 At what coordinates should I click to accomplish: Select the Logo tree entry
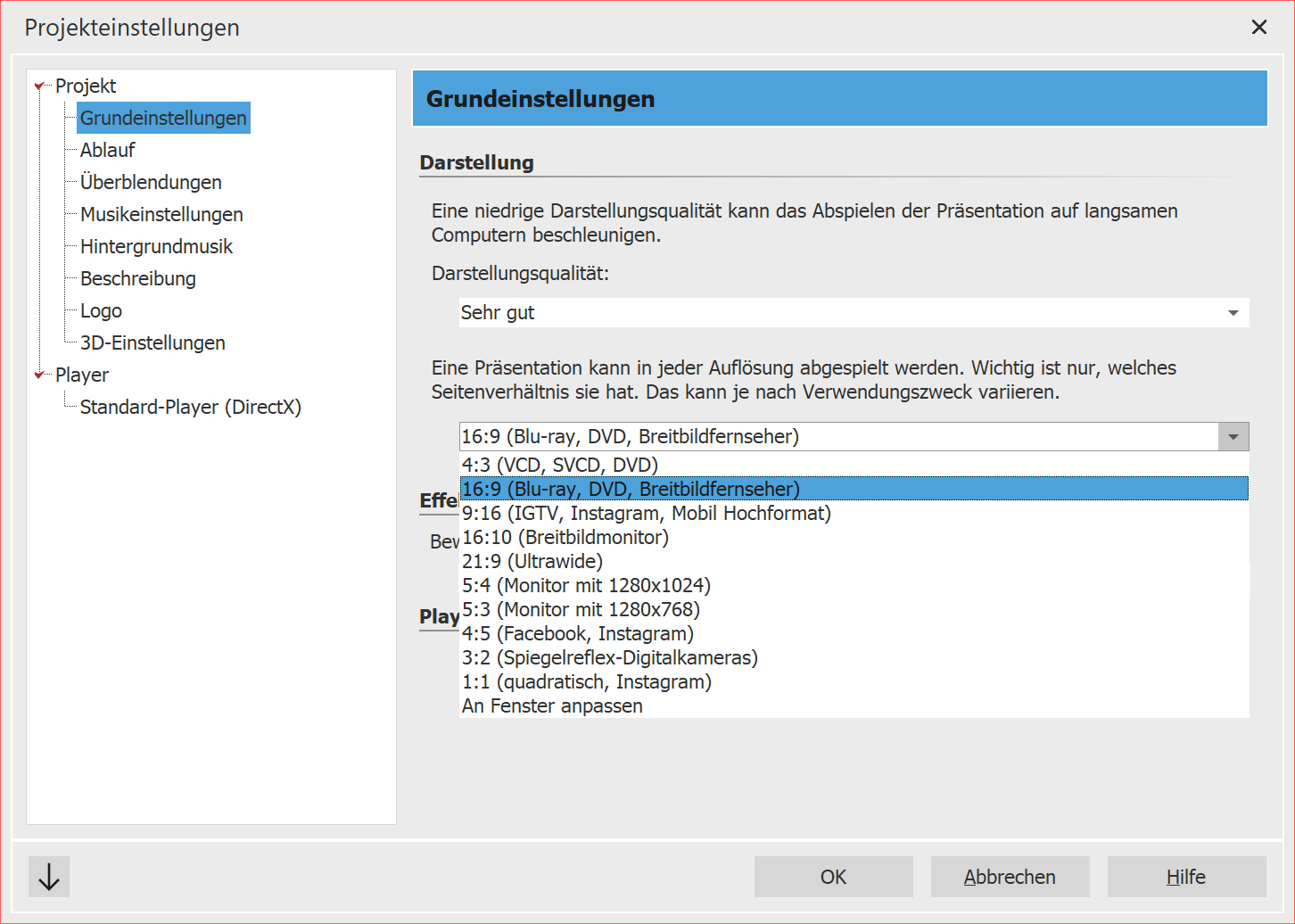tap(101, 310)
